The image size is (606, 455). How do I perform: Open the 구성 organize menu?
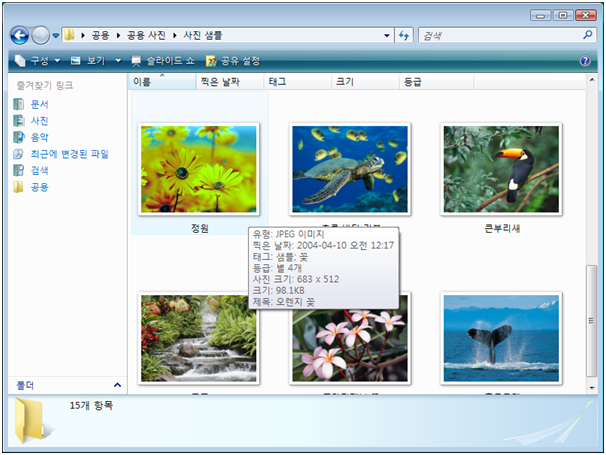[38, 61]
